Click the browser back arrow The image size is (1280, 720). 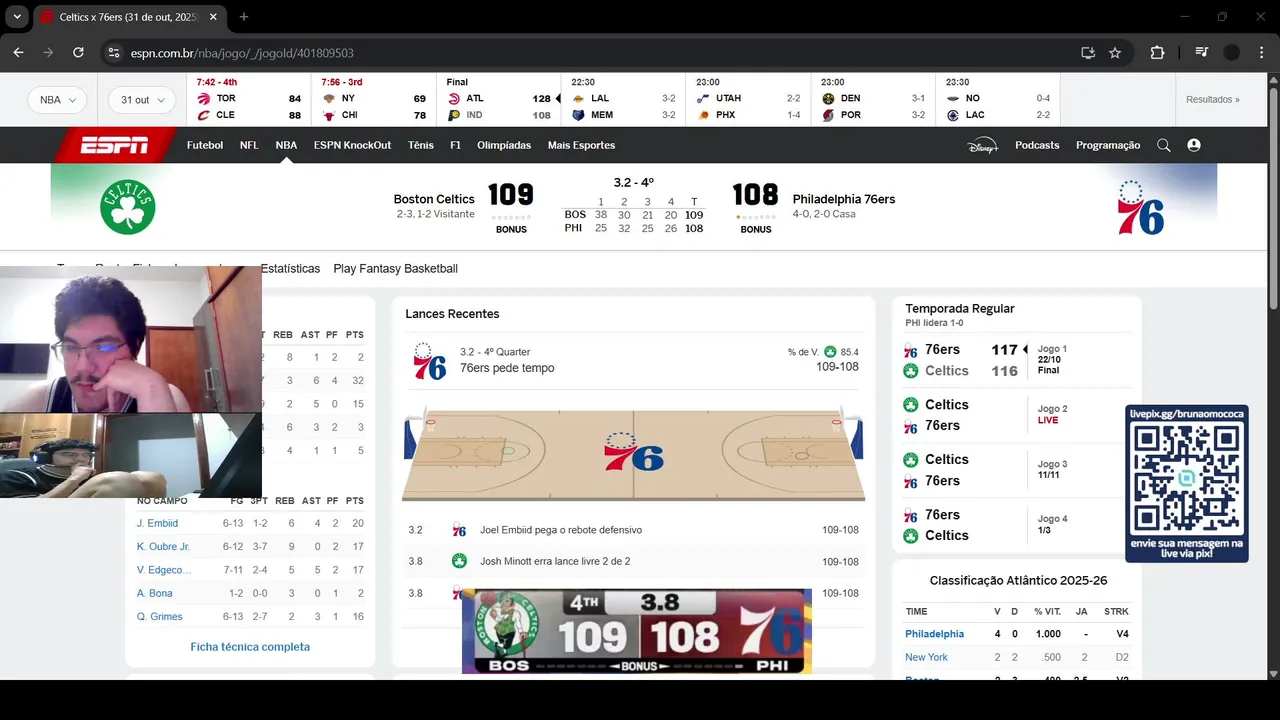[x=18, y=53]
